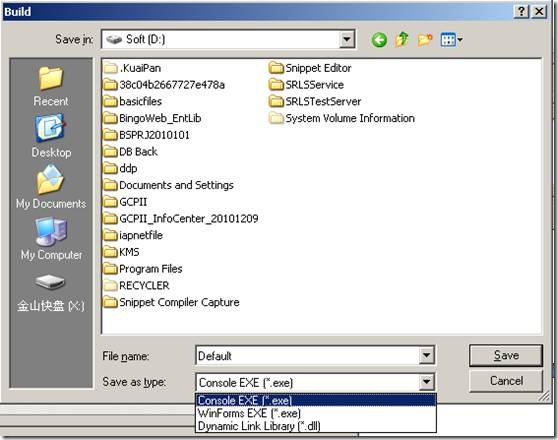558x440 pixels.
Task: Select the SRLSService folder
Action: click(306, 85)
